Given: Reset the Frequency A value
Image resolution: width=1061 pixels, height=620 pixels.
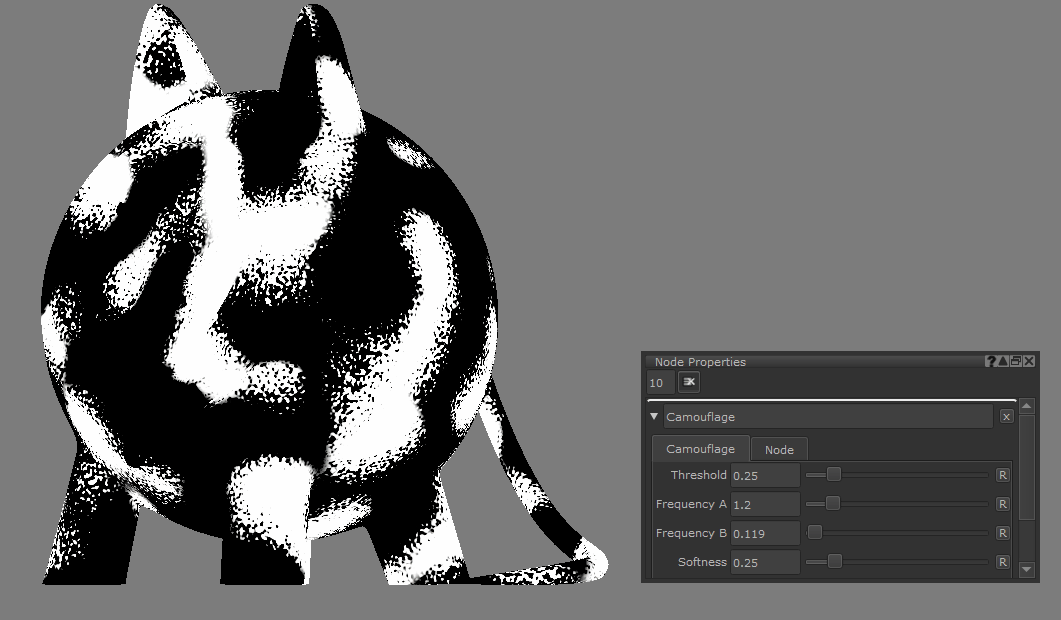Looking at the screenshot, I should coord(1002,504).
